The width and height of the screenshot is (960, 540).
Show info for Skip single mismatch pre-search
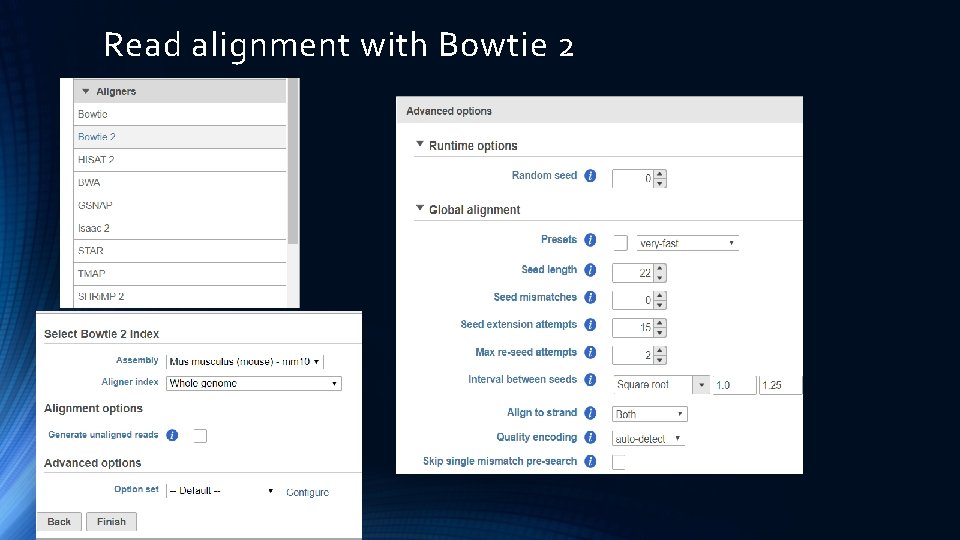[590, 462]
